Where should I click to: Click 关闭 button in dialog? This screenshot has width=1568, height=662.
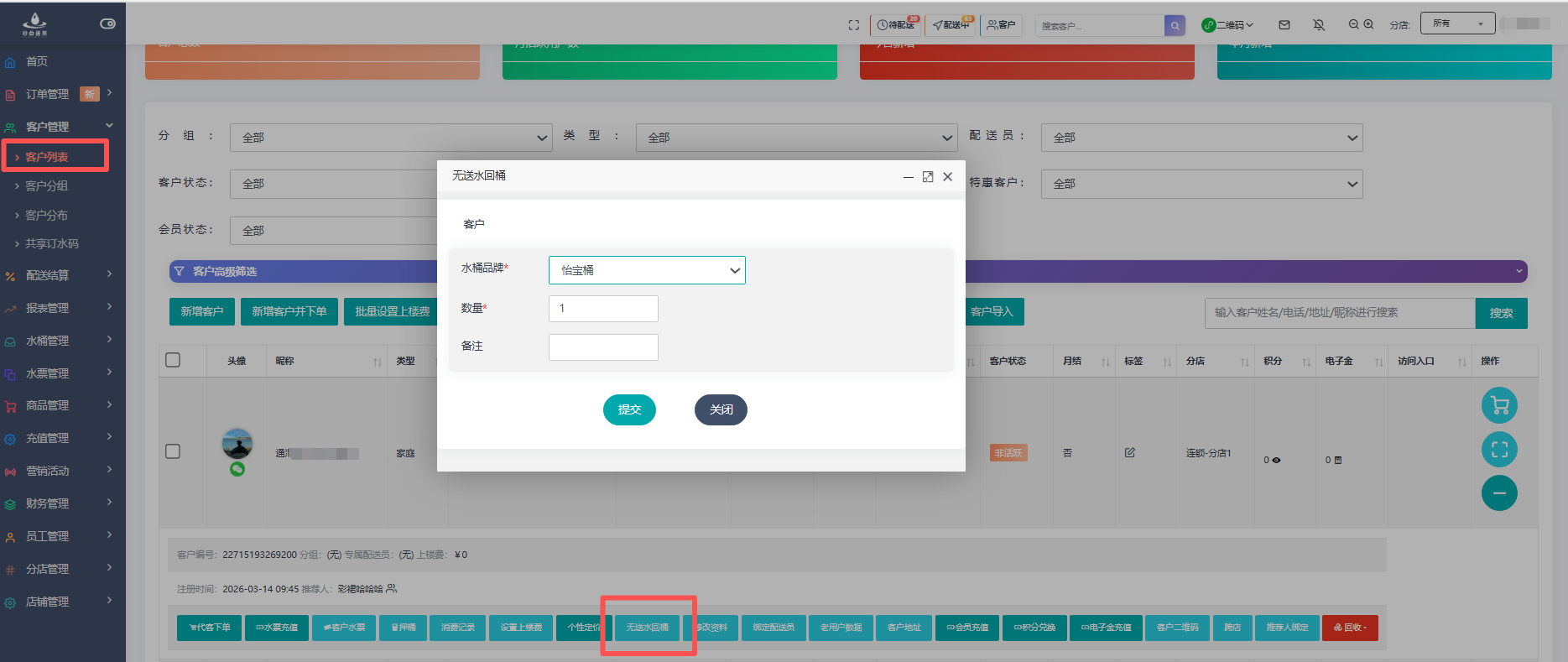tap(721, 409)
